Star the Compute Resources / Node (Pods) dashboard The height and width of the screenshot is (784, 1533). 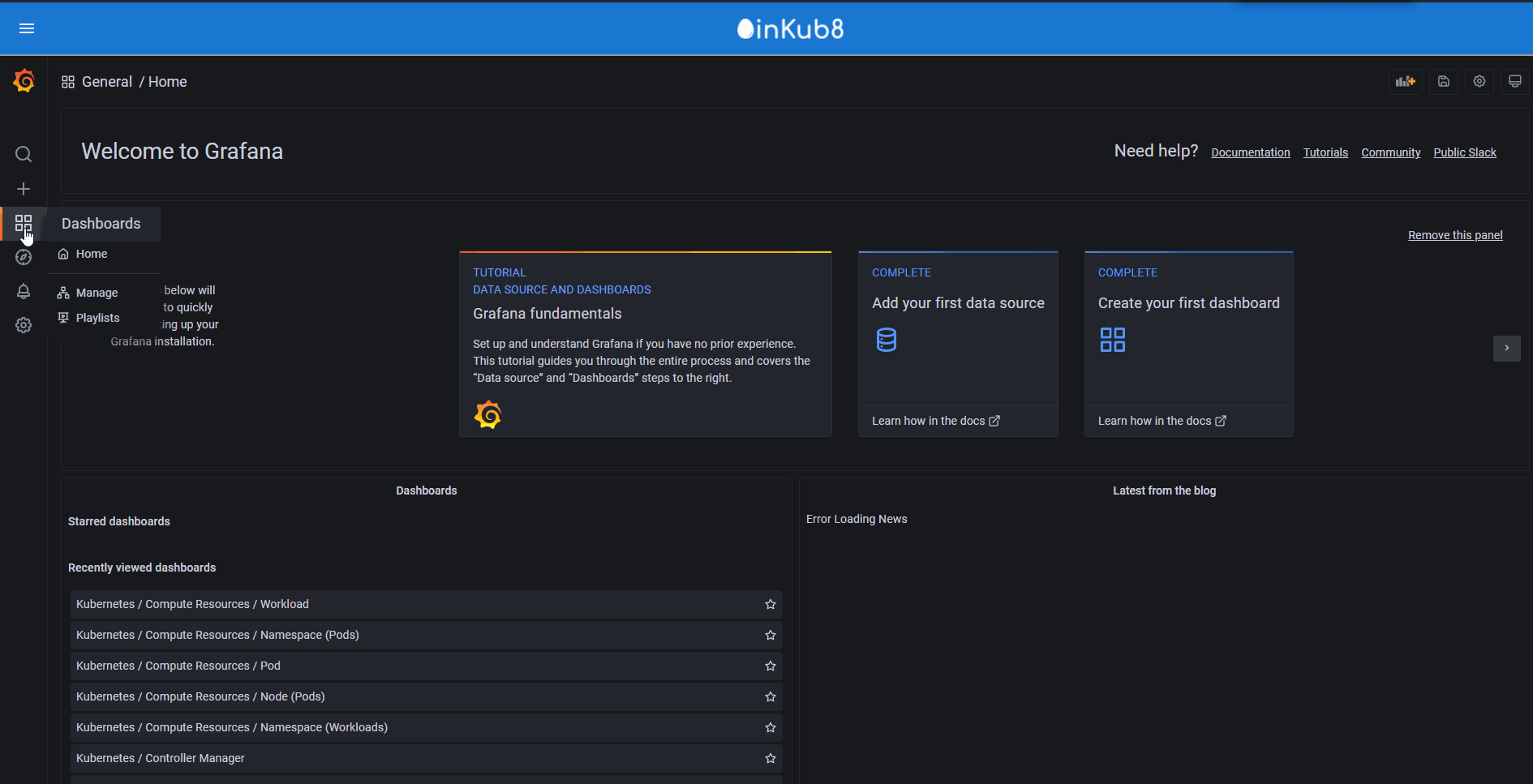(771, 696)
